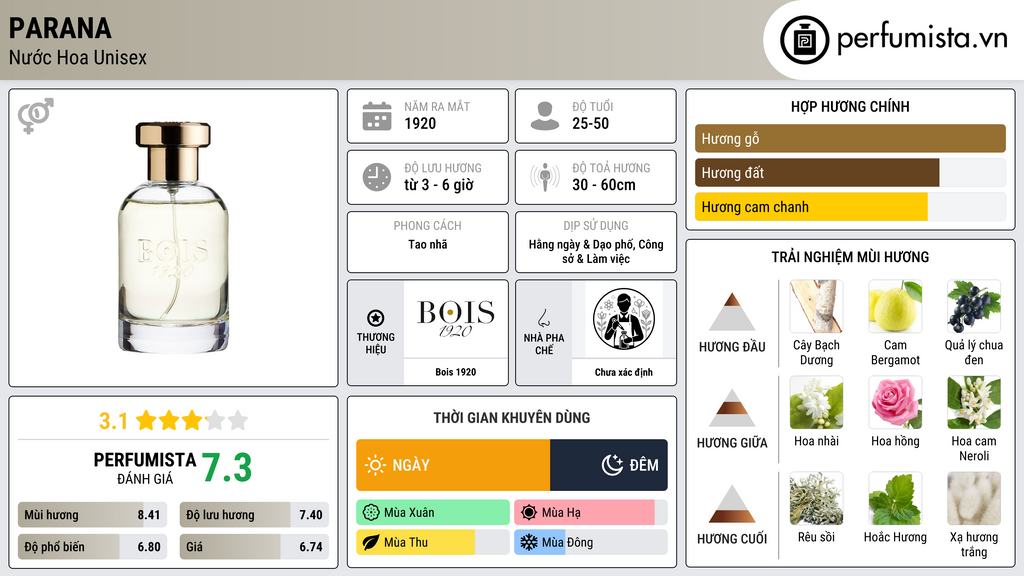1024x576 pixels.
Task: Click the calendar icon beside Năm ra mắt
Action: [377, 116]
